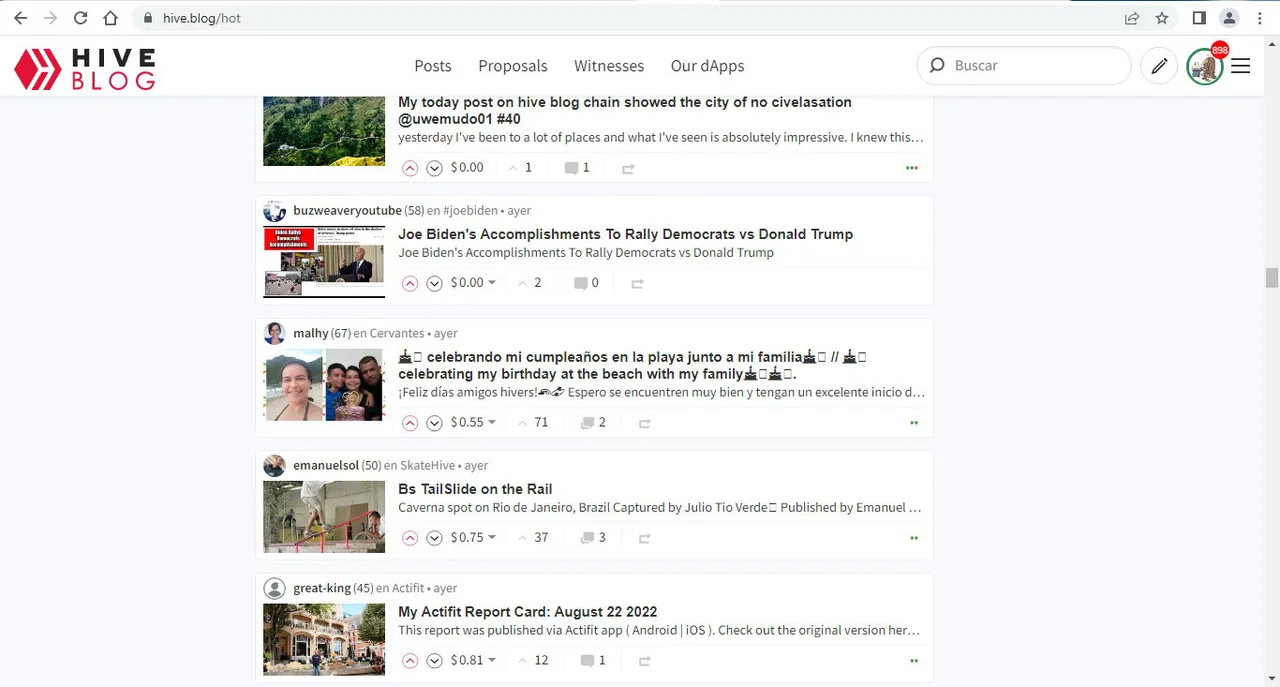Click the browser back arrow
This screenshot has height=687, width=1280.
click(20, 18)
